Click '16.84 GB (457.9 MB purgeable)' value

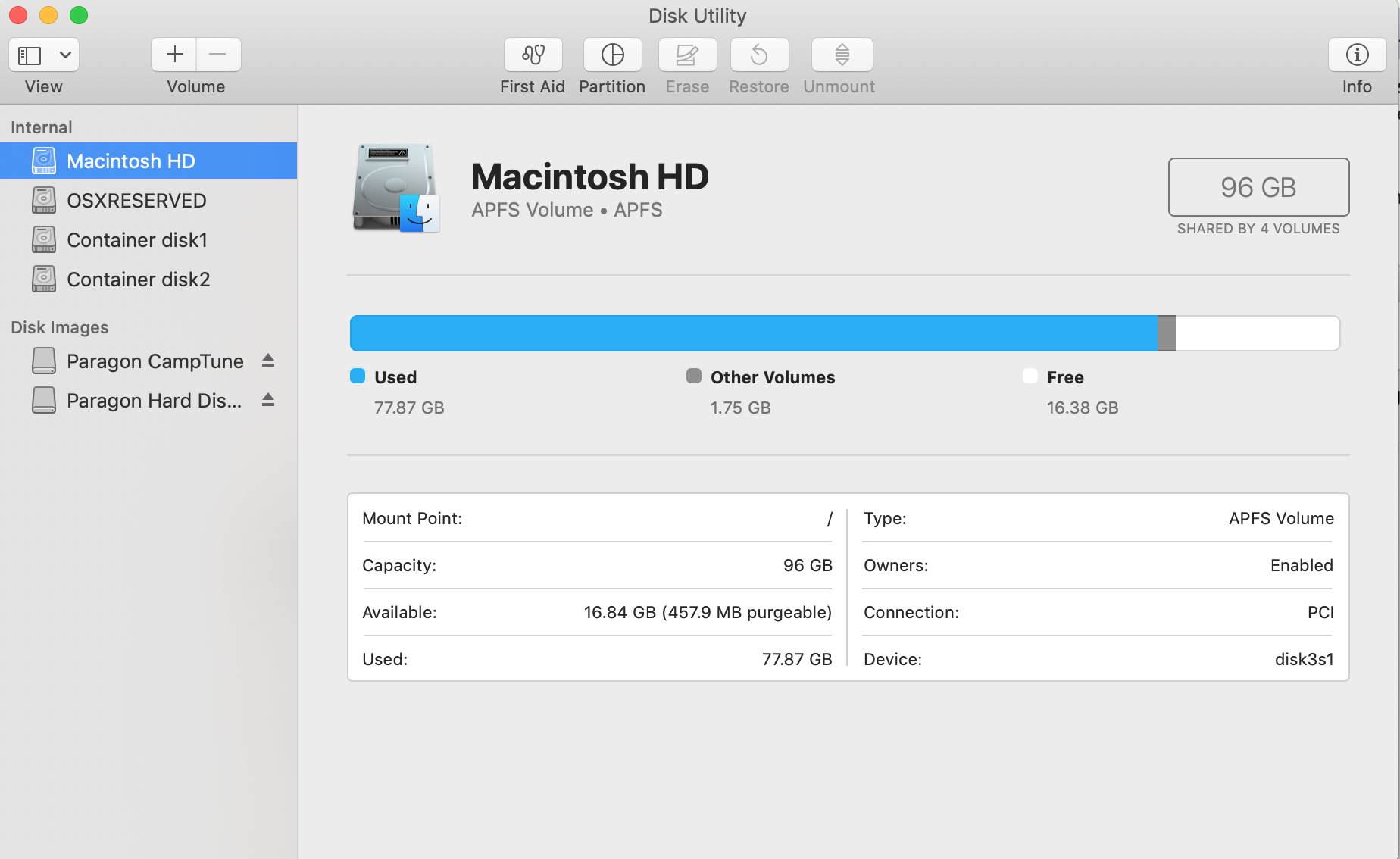[708, 612]
